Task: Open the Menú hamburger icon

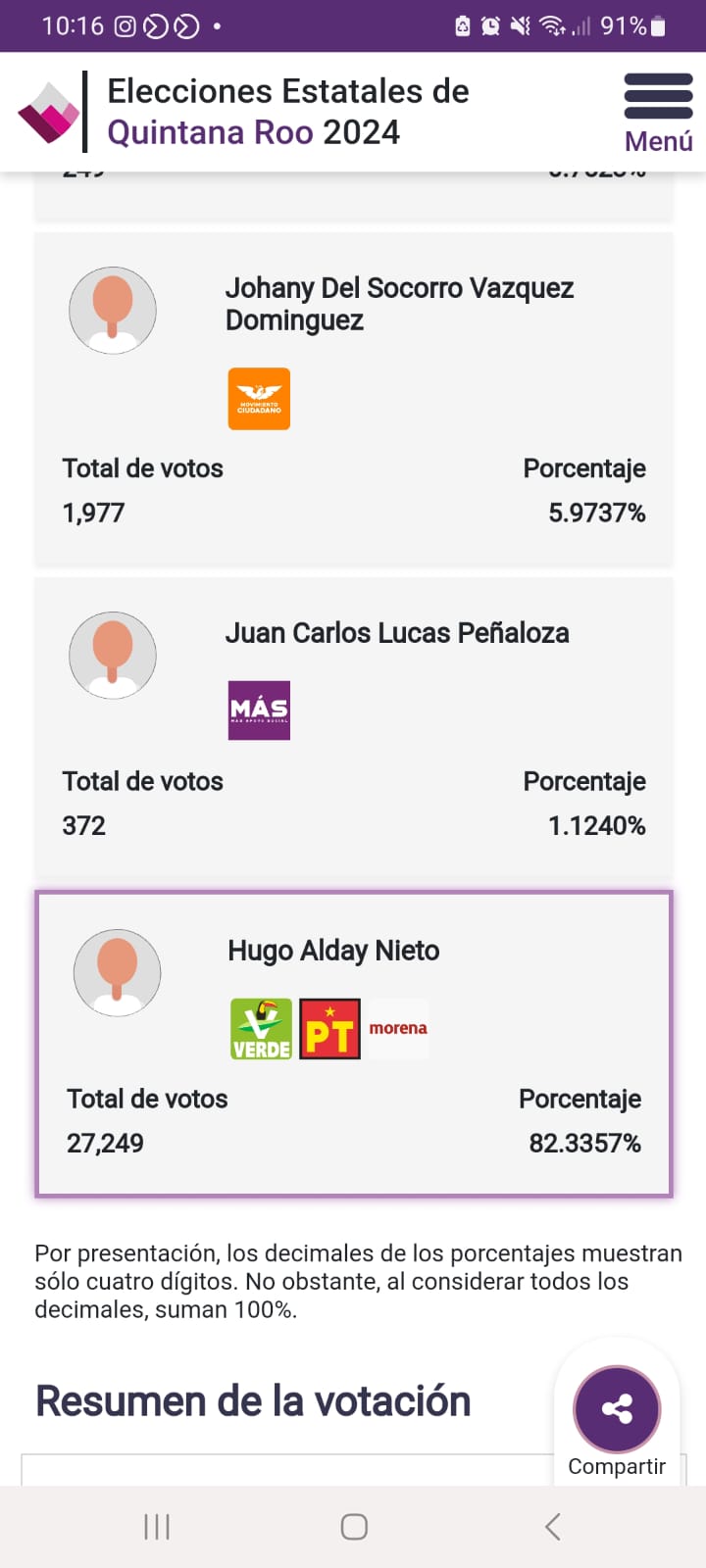Action: point(658,96)
